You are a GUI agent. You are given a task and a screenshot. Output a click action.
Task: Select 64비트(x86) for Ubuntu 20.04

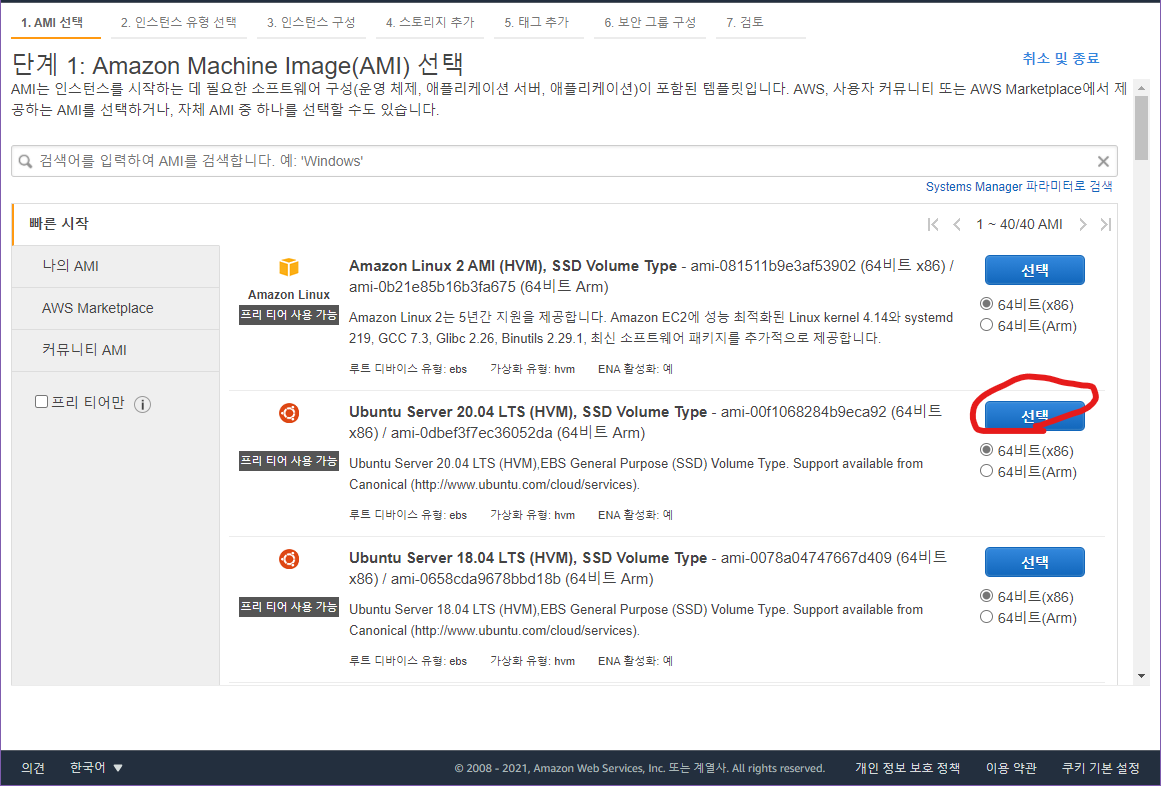point(986,449)
